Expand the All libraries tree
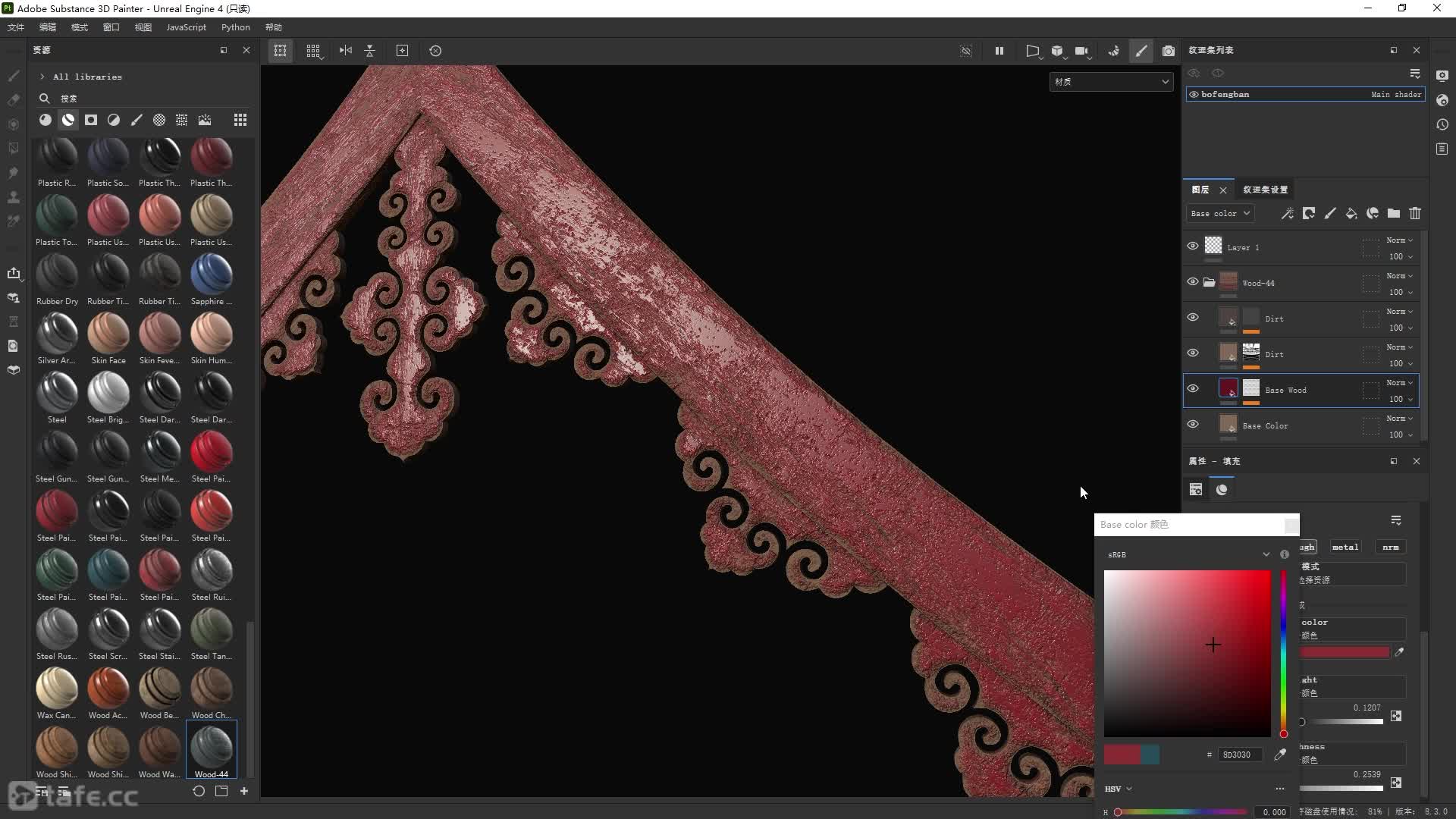 tap(42, 77)
